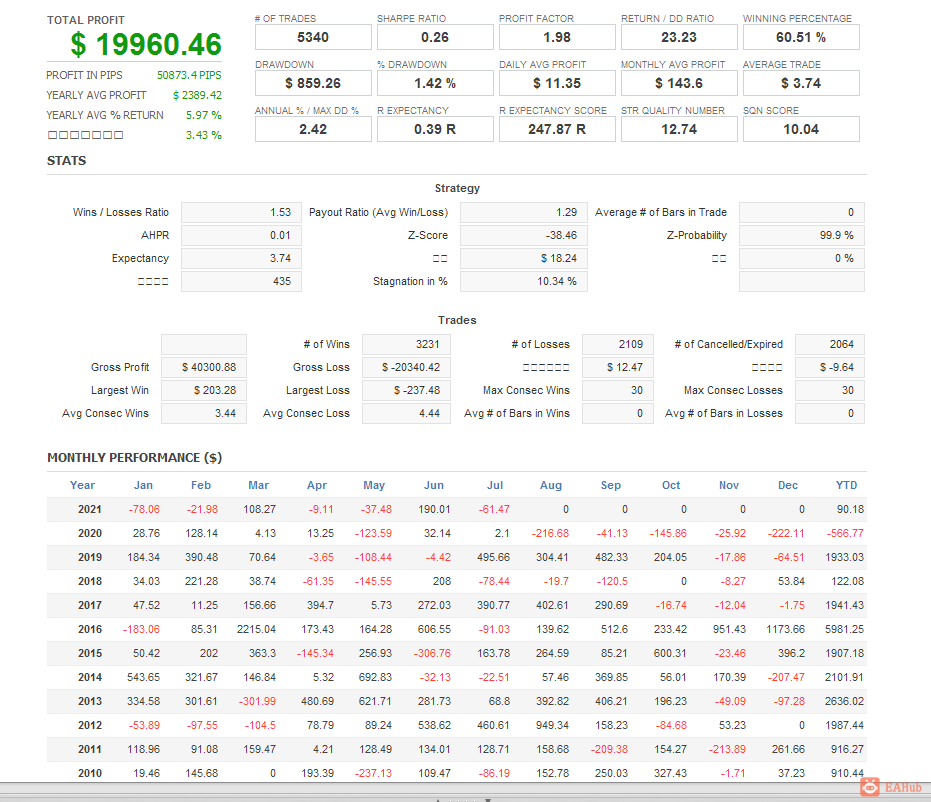Image resolution: width=931 pixels, height=802 pixels.
Task: Select the Sharpe Ratio value box
Action: [435, 37]
